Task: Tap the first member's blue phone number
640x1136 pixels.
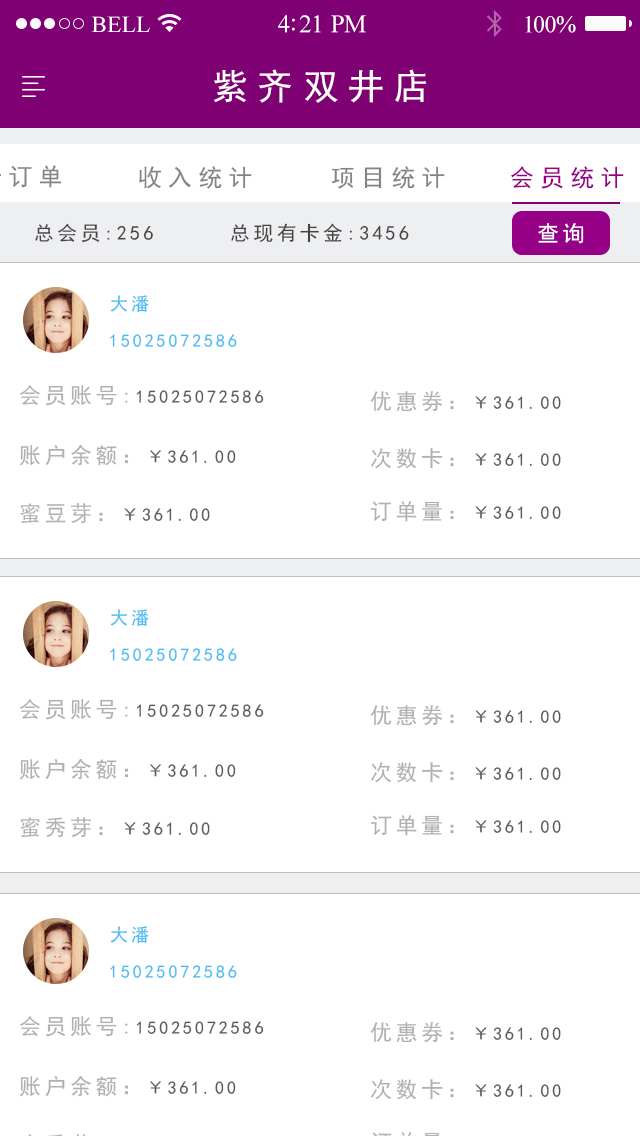Action: [x=174, y=341]
